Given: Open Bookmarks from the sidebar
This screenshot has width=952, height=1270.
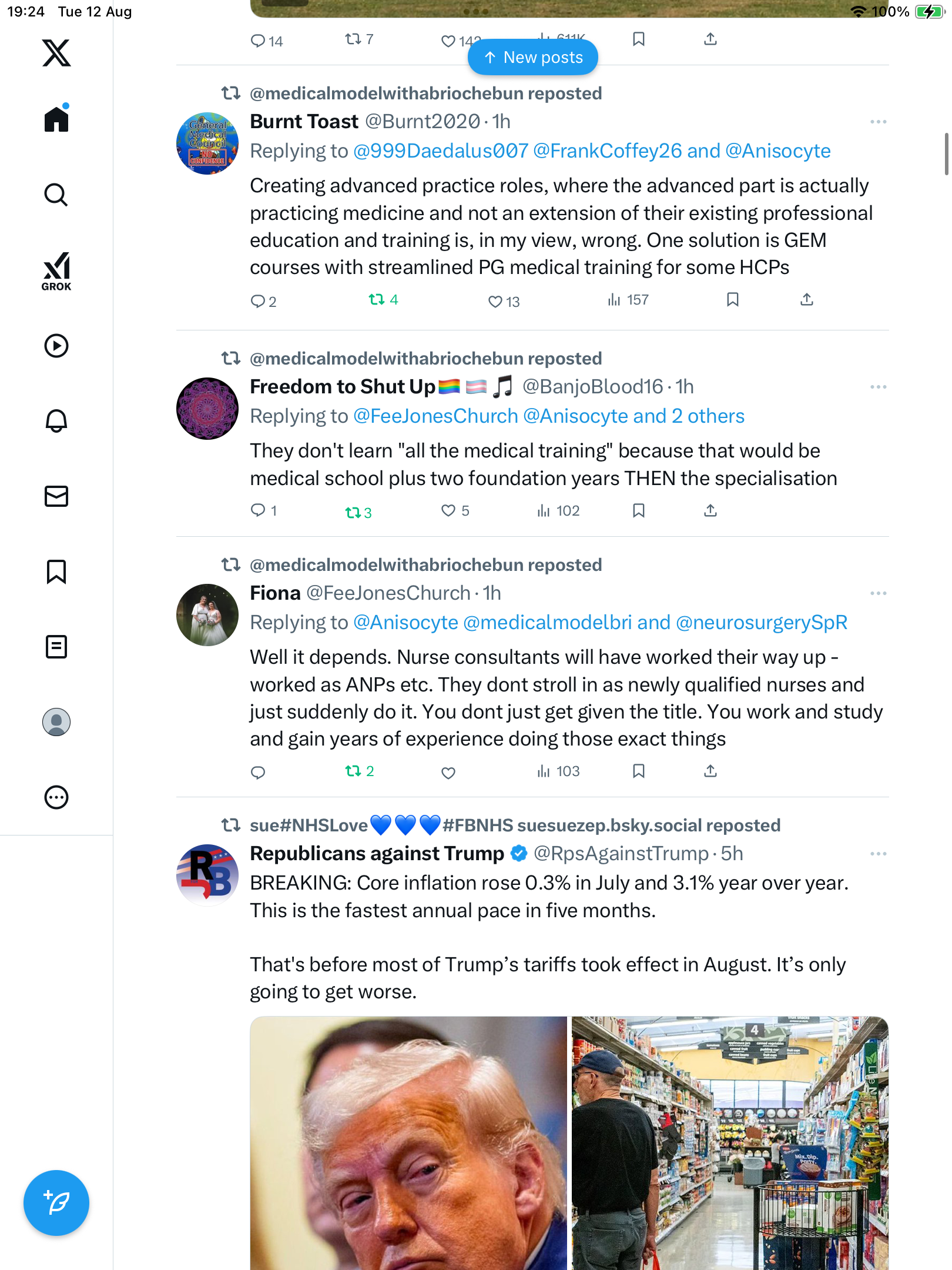Looking at the screenshot, I should (56, 571).
